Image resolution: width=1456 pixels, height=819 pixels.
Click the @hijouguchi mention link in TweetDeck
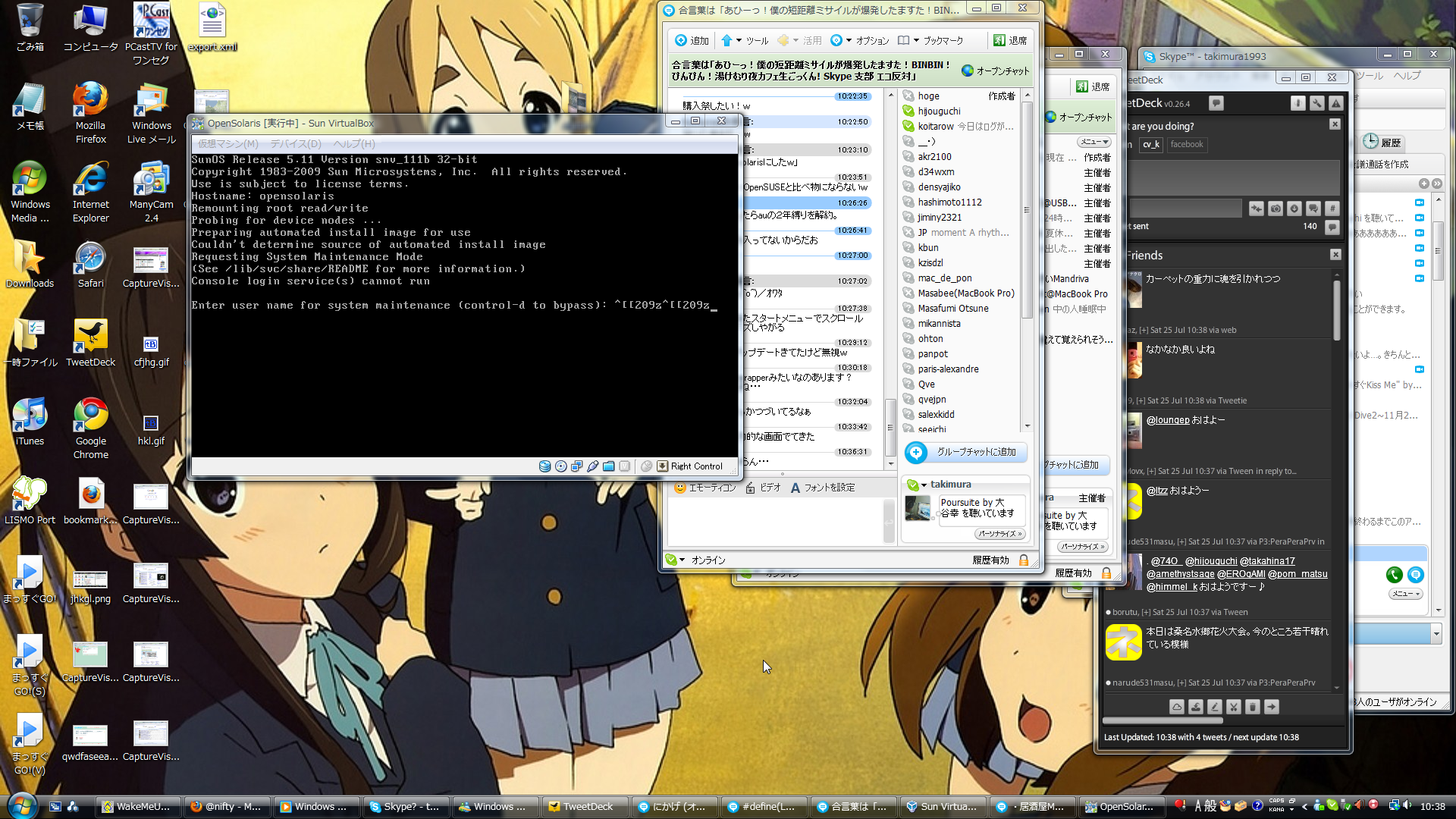click(x=1211, y=561)
